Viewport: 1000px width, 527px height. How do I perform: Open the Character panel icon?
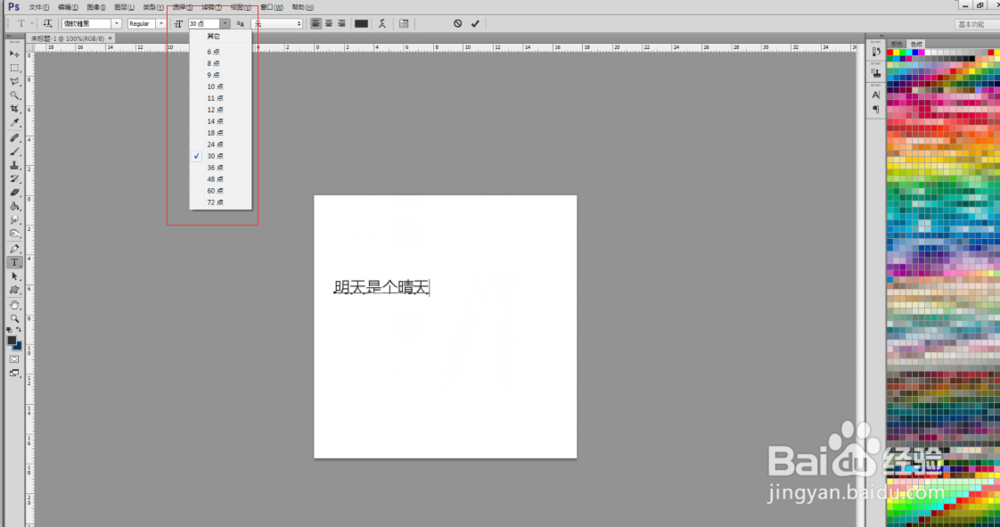(876, 95)
